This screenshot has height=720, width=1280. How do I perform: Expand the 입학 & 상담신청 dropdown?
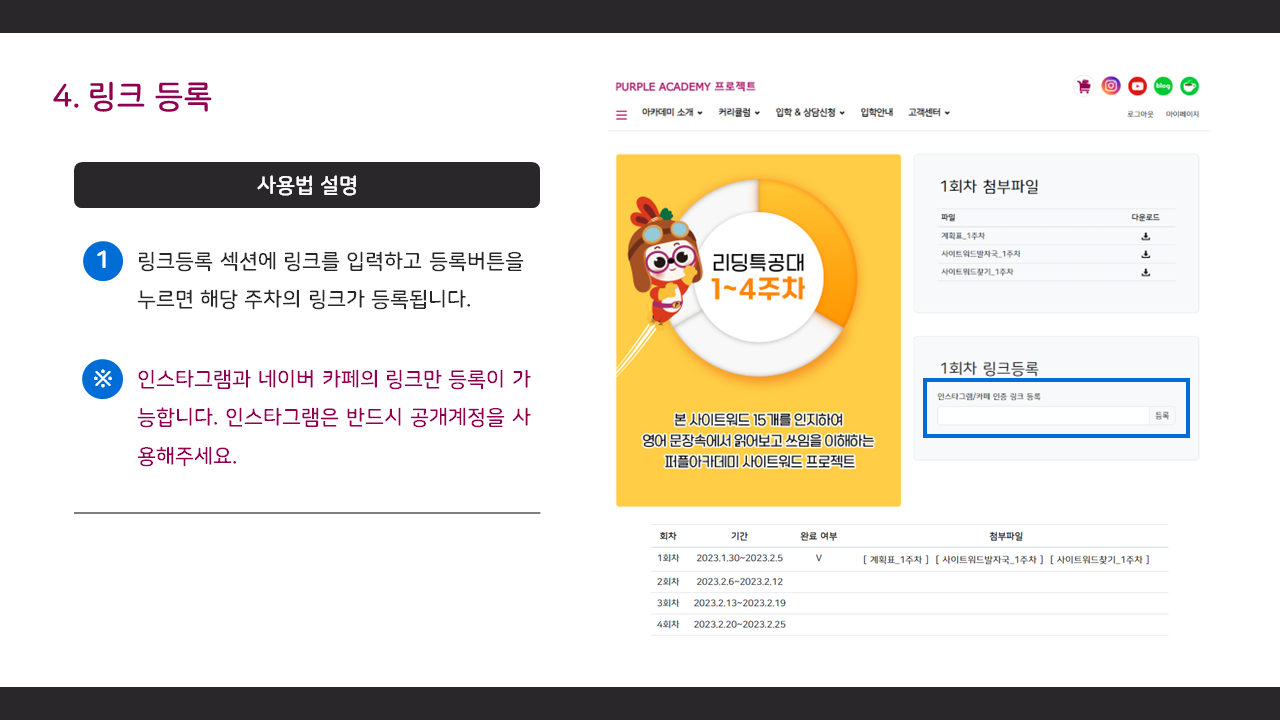click(x=810, y=113)
